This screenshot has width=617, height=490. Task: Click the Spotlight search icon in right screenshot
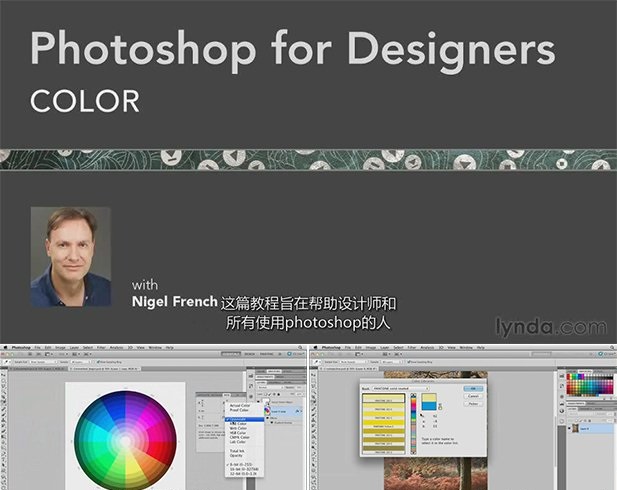tap(611, 348)
